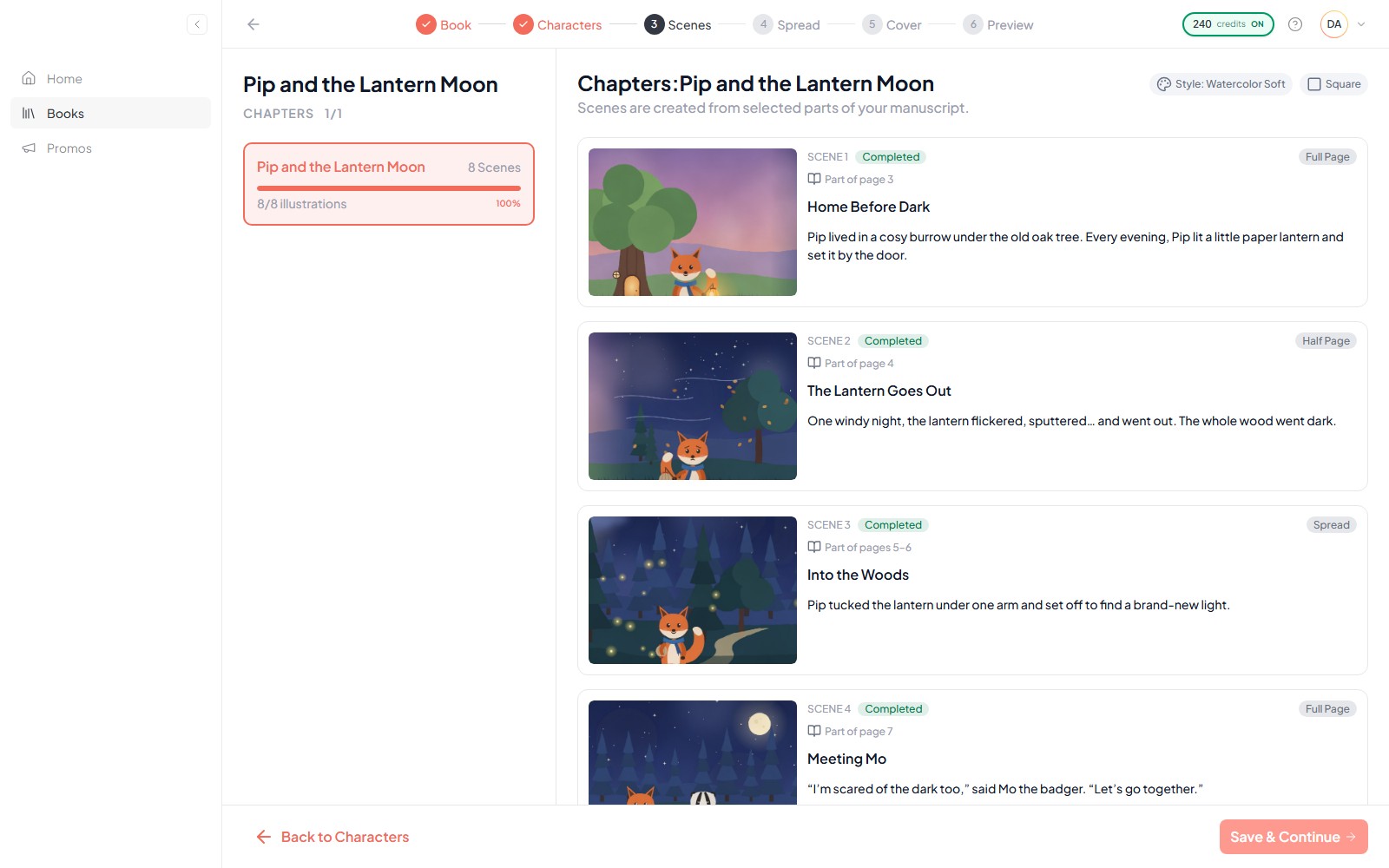
Task: Click the book icon beside Part of page 4
Action: point(814,363)
